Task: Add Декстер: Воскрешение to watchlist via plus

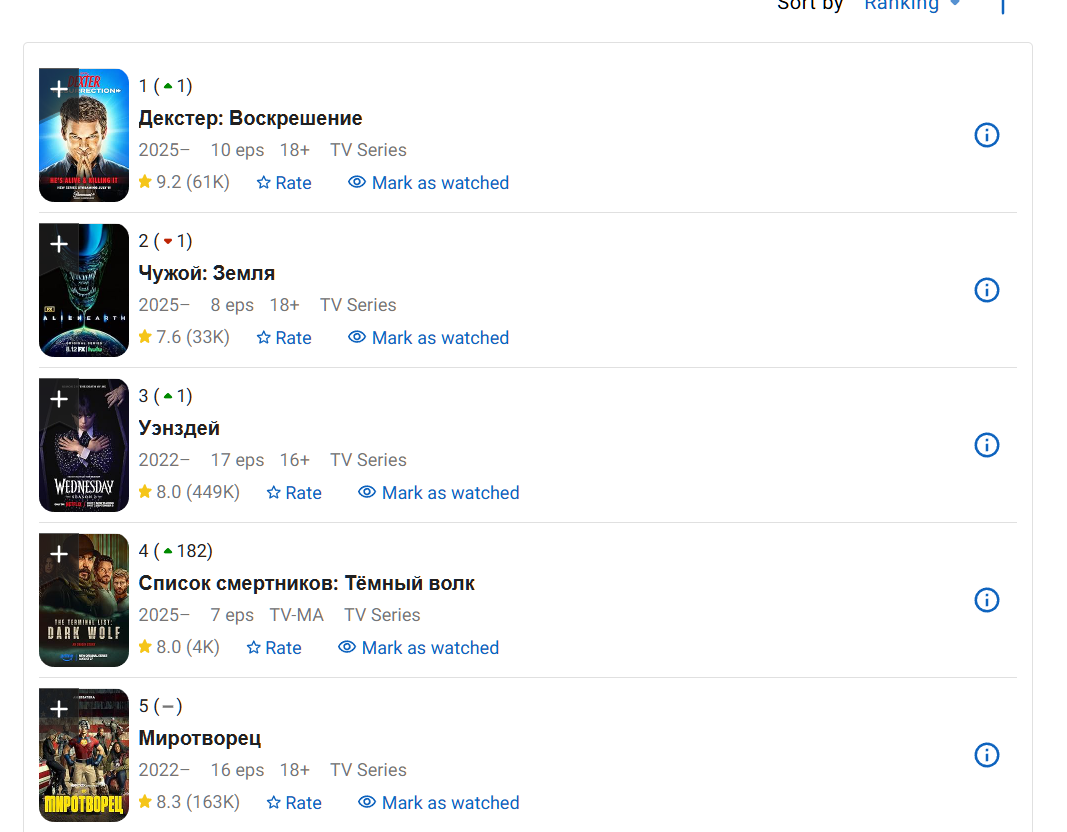Action: 59,88
